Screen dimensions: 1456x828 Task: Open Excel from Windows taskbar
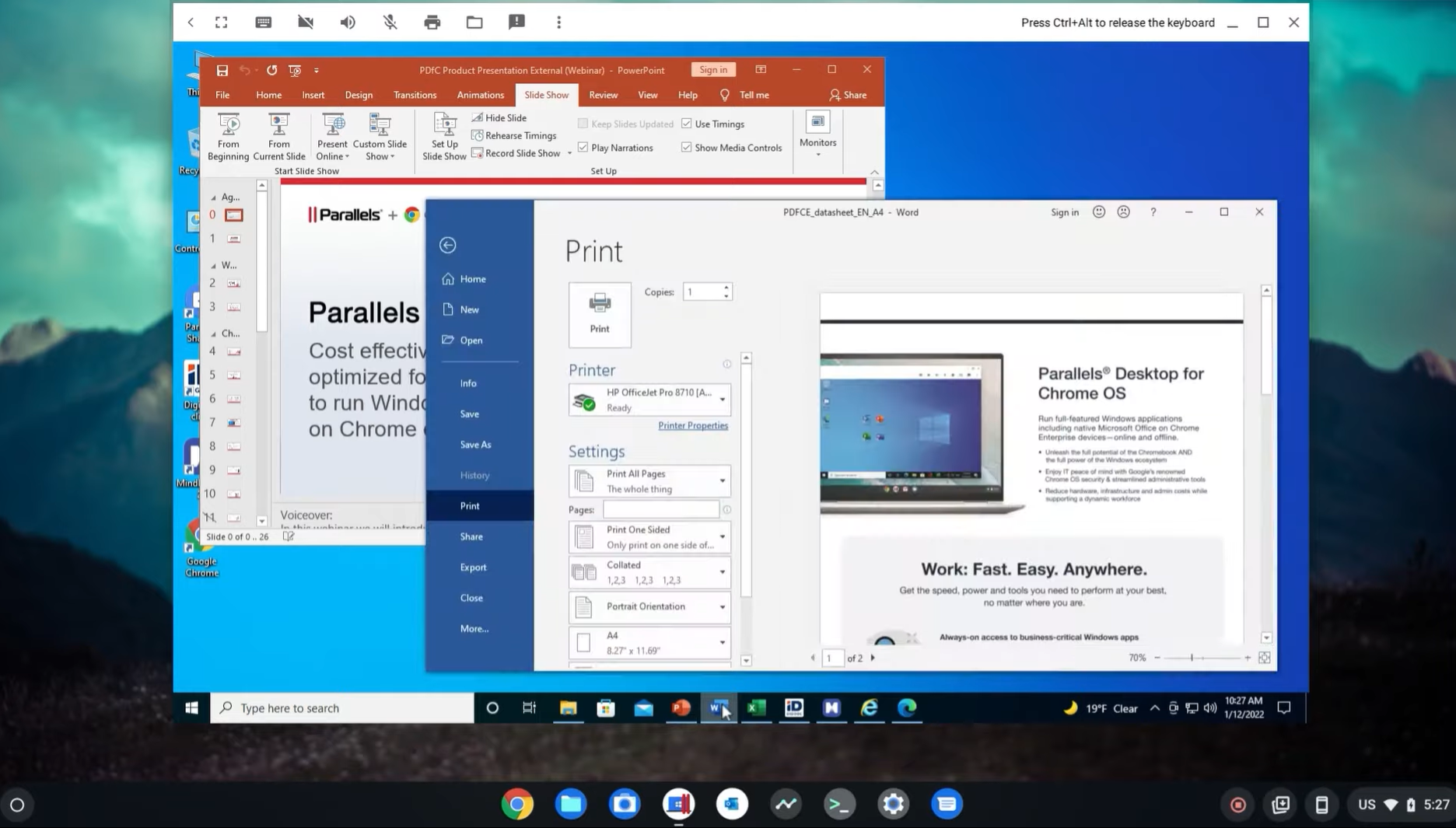point(756,707)
